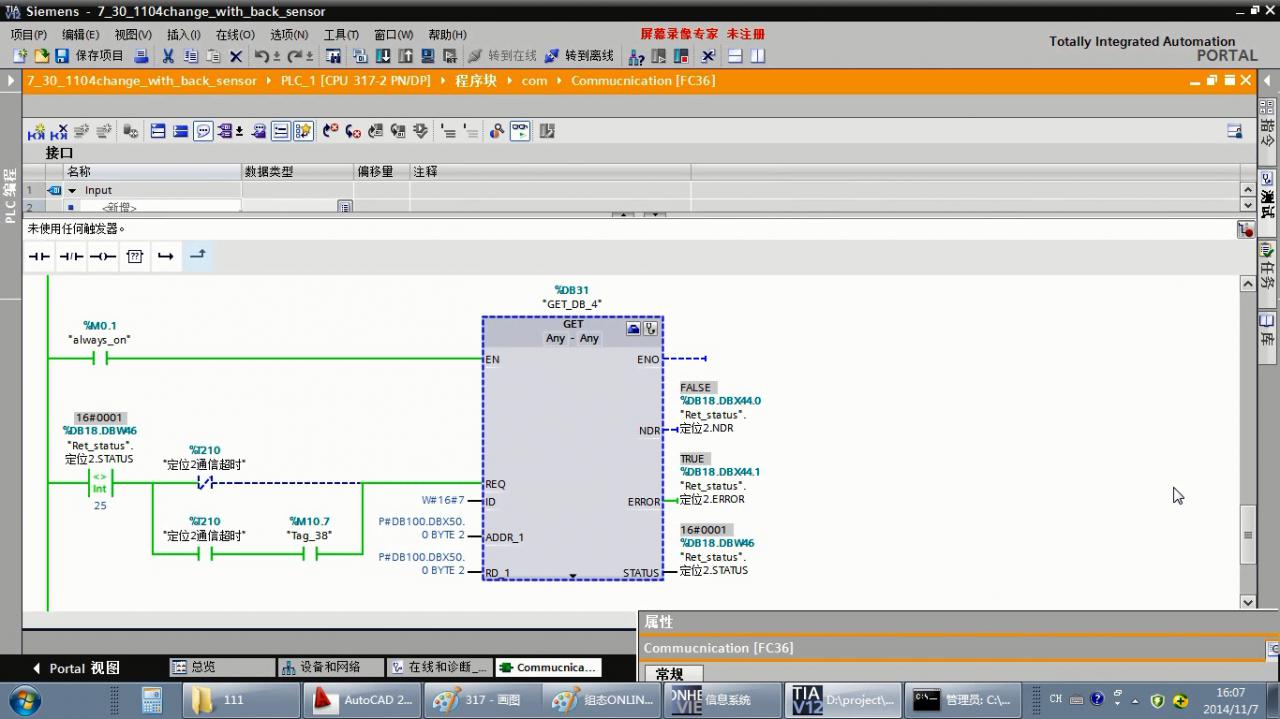Expand the left project tree panel arrow
This screenshot has height=719, width=1280.
(x=11, y=81)
